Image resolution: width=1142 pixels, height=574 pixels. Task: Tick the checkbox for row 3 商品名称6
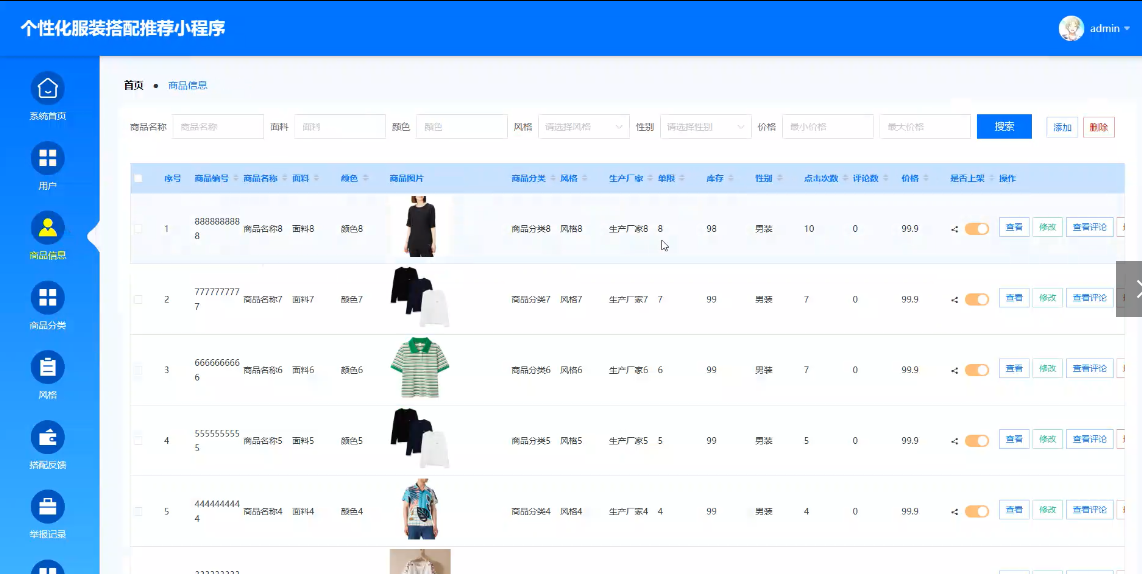point(138,370)
